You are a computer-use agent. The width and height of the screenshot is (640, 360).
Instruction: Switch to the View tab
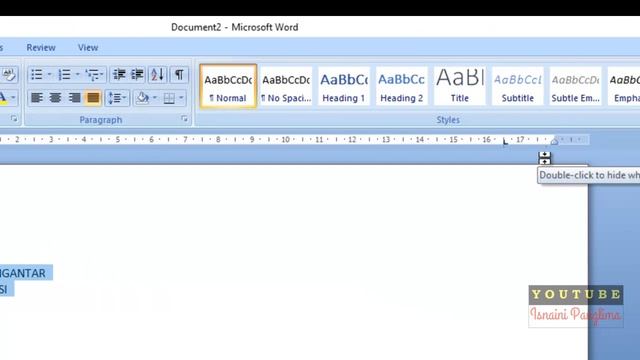coord(88,48)
